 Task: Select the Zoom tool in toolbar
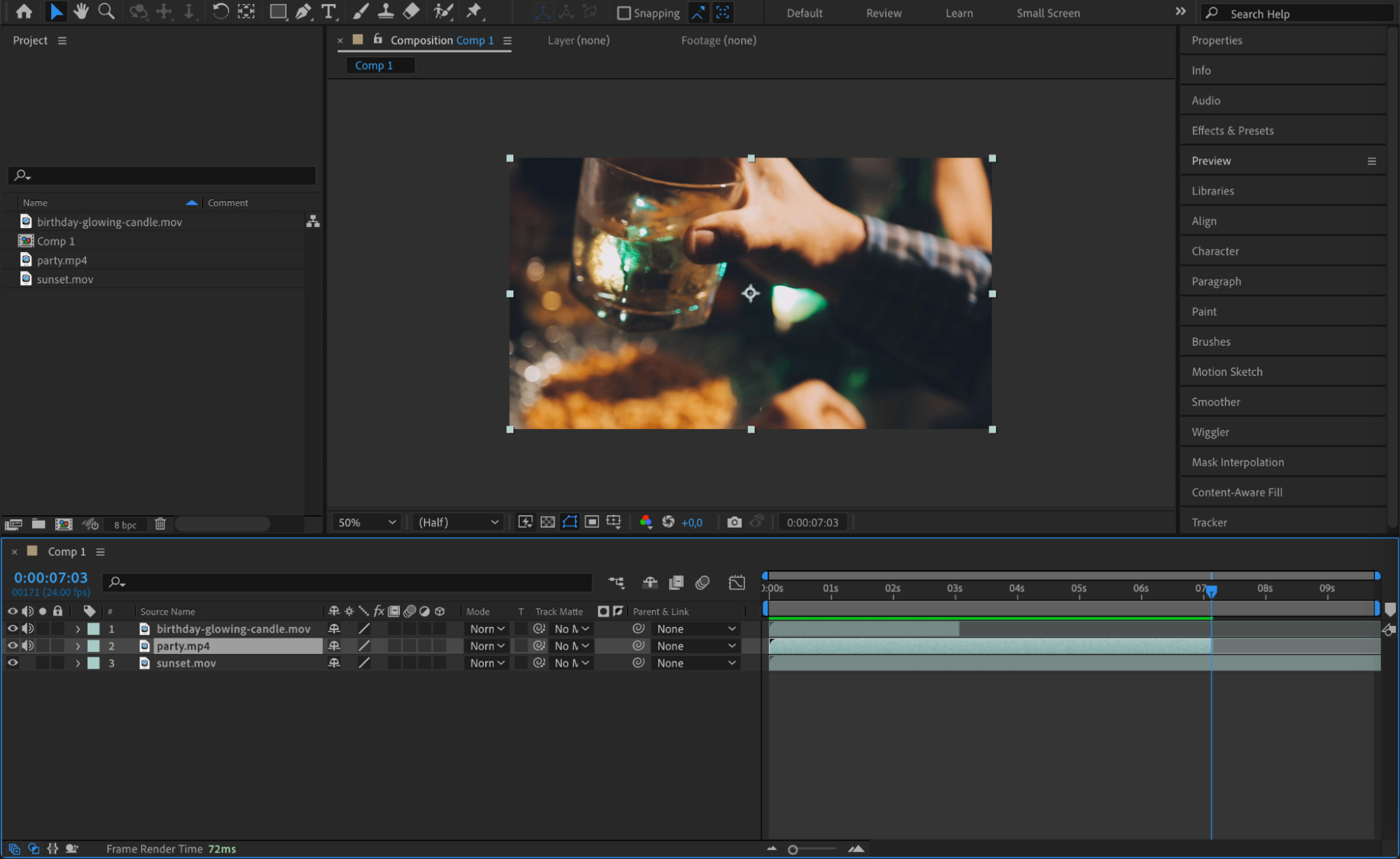(106, 11)
